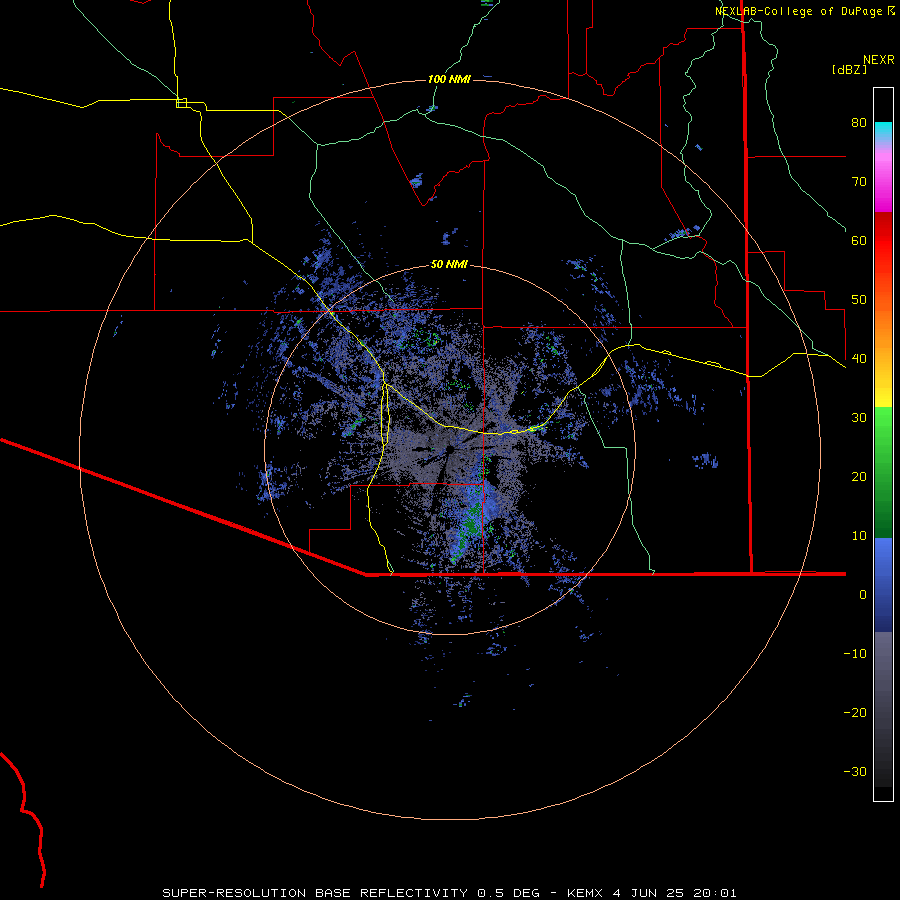Viewport: 900px width, 900px height.
Task: Click the 20 value on the dBZ scale
Action: [x=859, y=476]
